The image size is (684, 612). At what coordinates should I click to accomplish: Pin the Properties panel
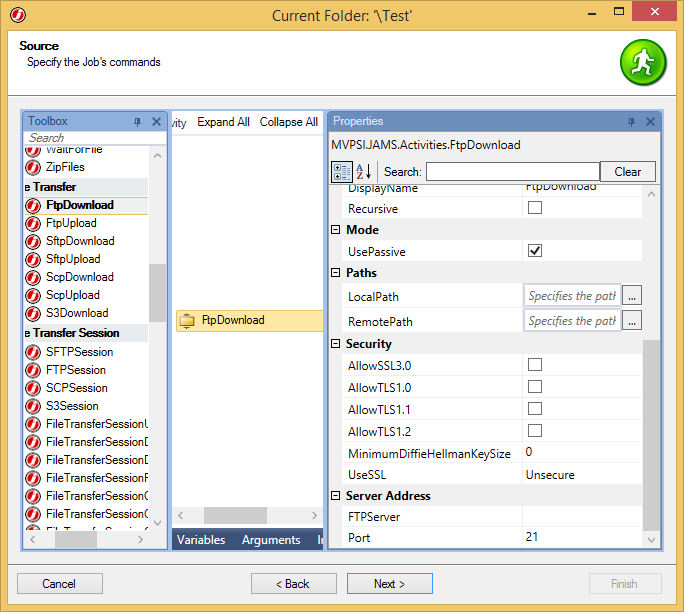click(631, 122)
